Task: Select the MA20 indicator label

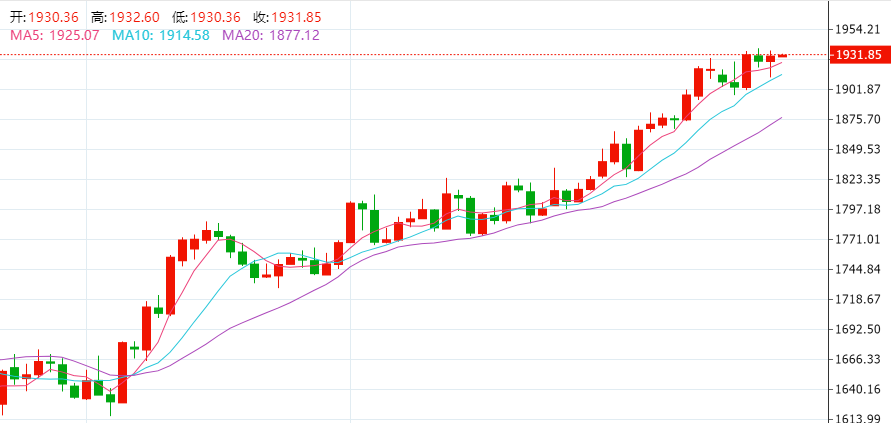Action: (x=270, y=35)
